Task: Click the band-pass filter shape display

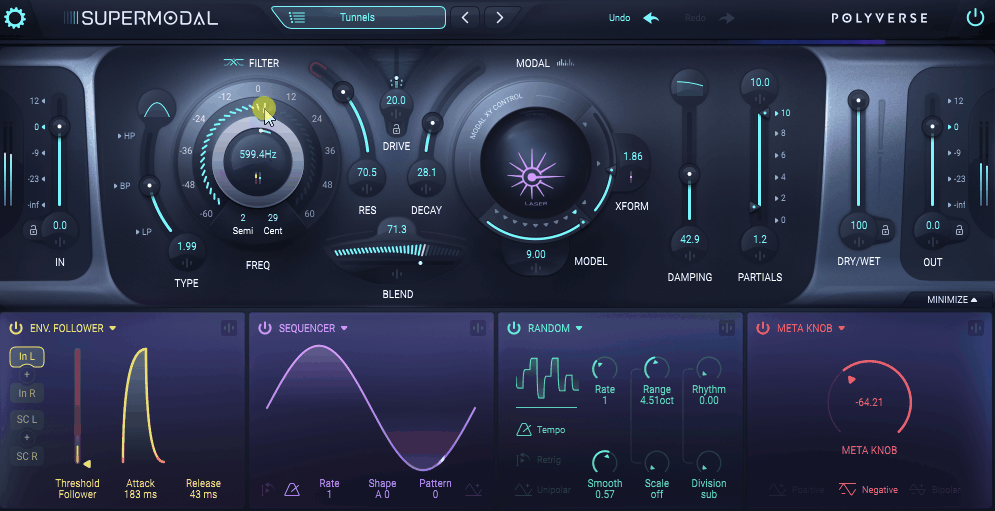Action: (x=157, y=109)
